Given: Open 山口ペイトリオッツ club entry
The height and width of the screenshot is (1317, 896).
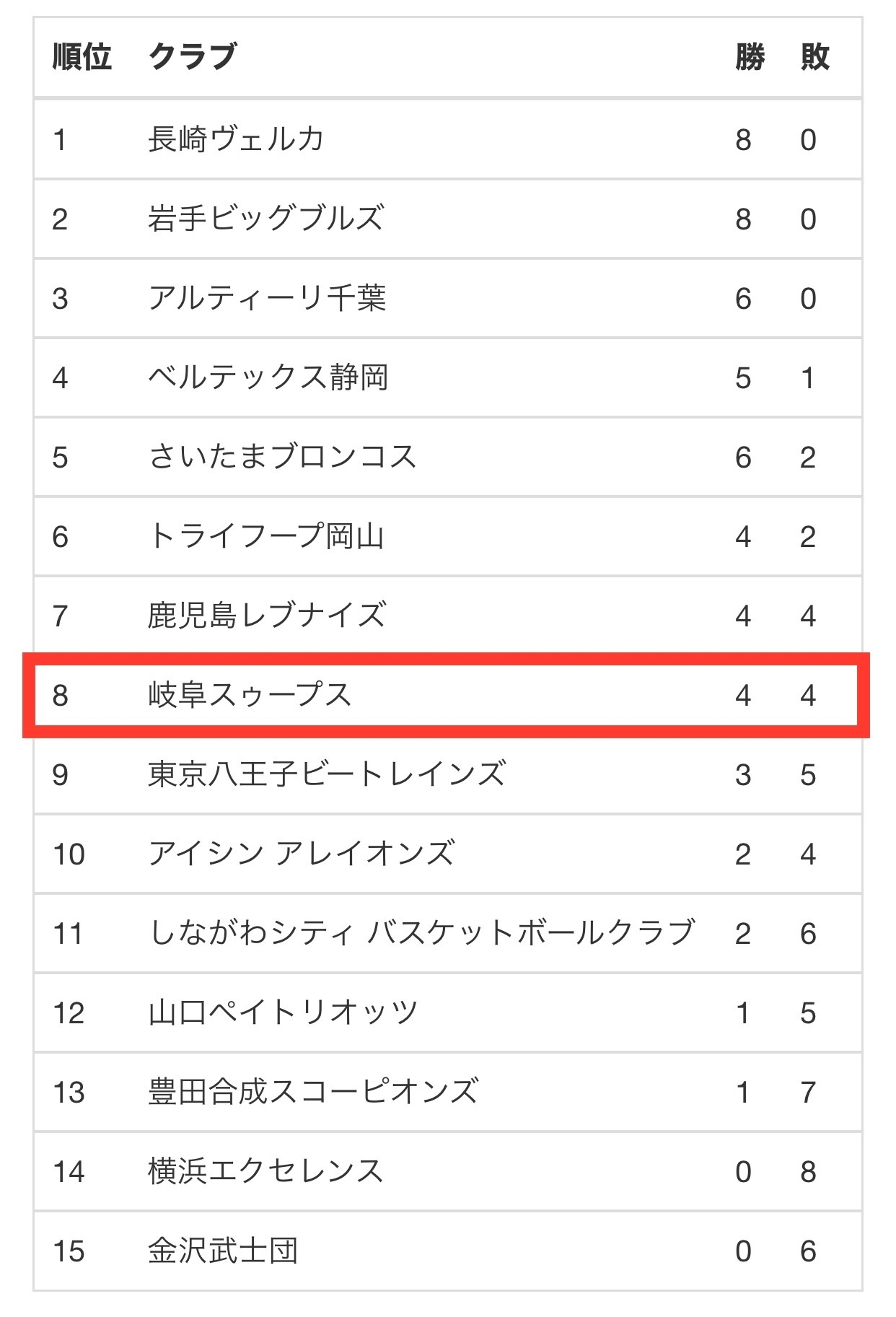Looking at the screenshot, I should coord(283,1012).
